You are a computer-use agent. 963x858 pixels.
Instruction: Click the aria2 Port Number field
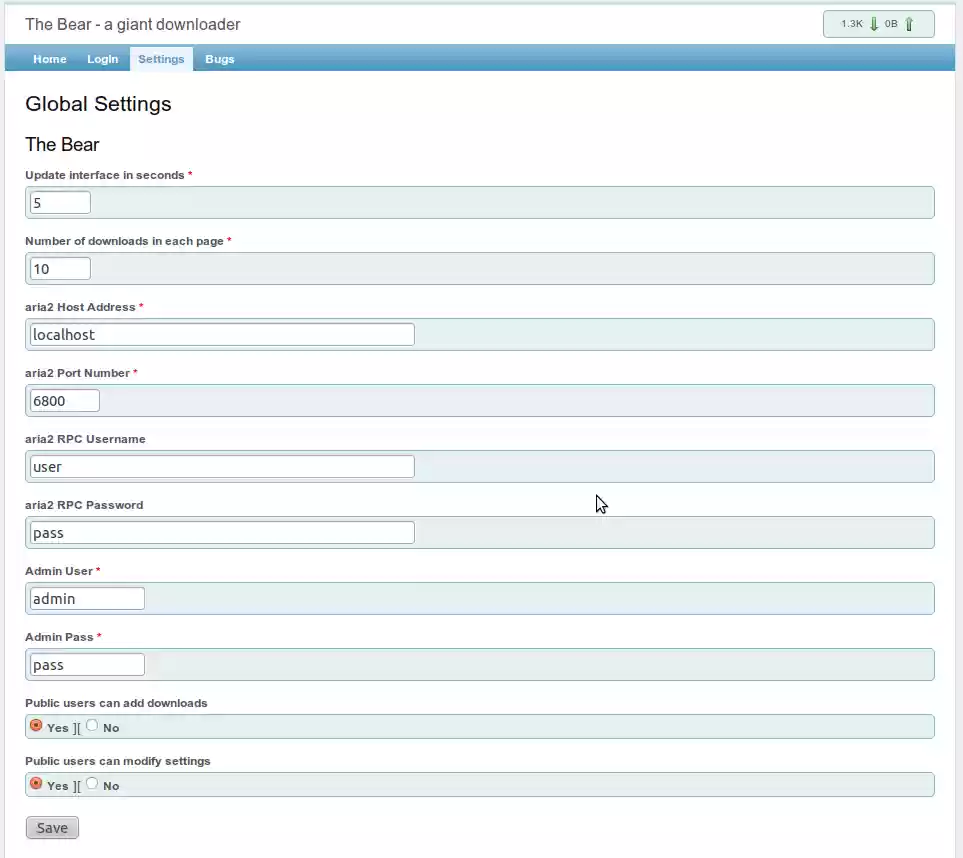click(64, 400)
